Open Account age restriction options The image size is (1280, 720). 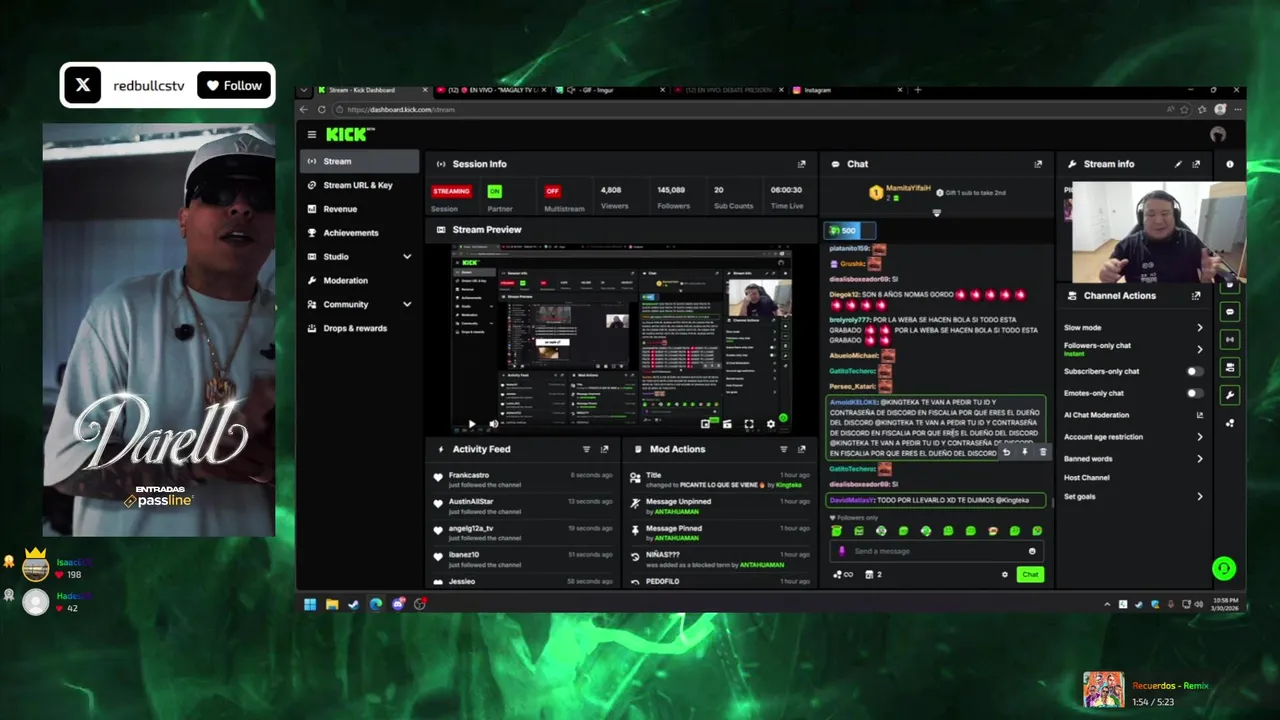click(1133, 437)
